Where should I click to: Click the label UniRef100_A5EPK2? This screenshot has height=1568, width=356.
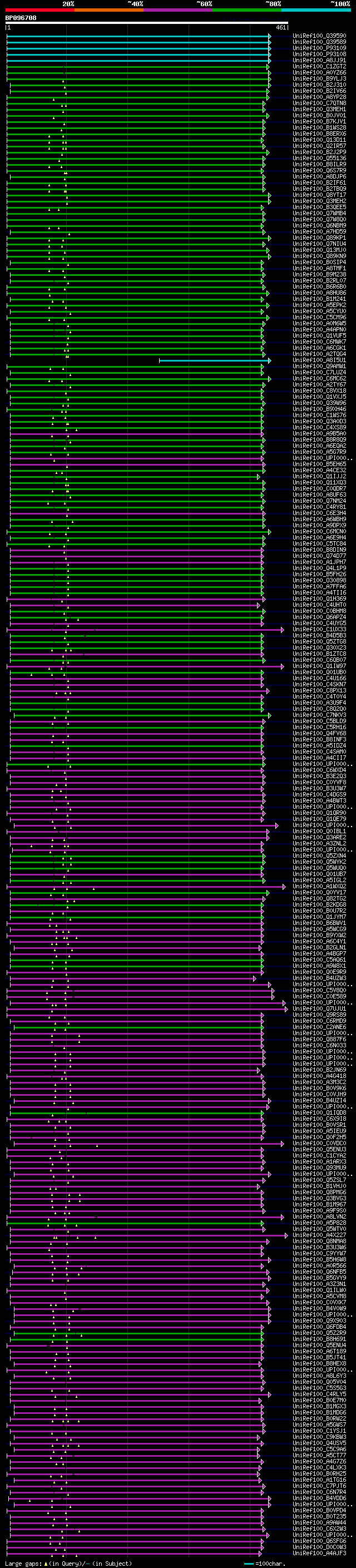coord(319,305)
